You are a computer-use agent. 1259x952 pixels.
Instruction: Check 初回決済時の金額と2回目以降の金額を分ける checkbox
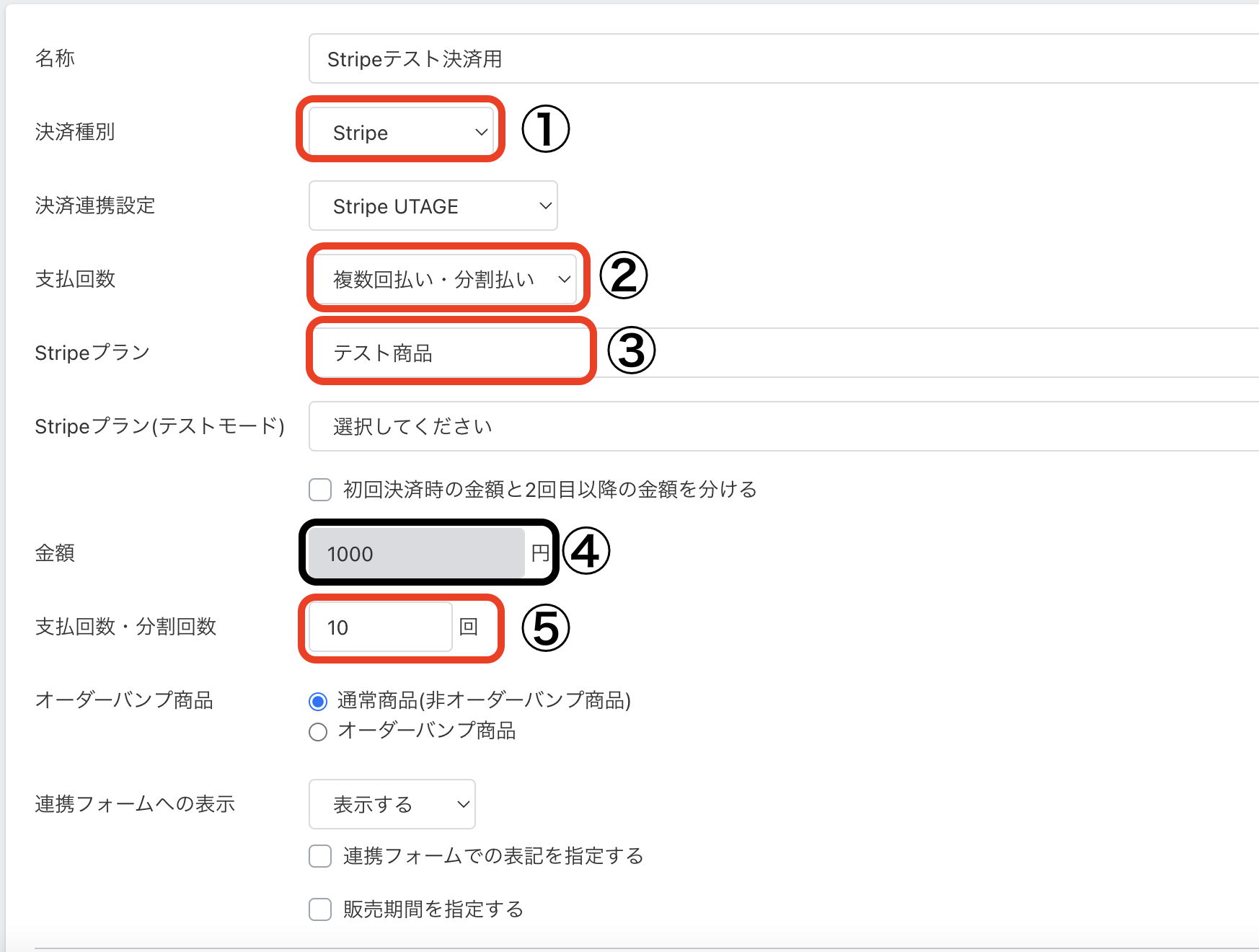[x=320, y=490]
